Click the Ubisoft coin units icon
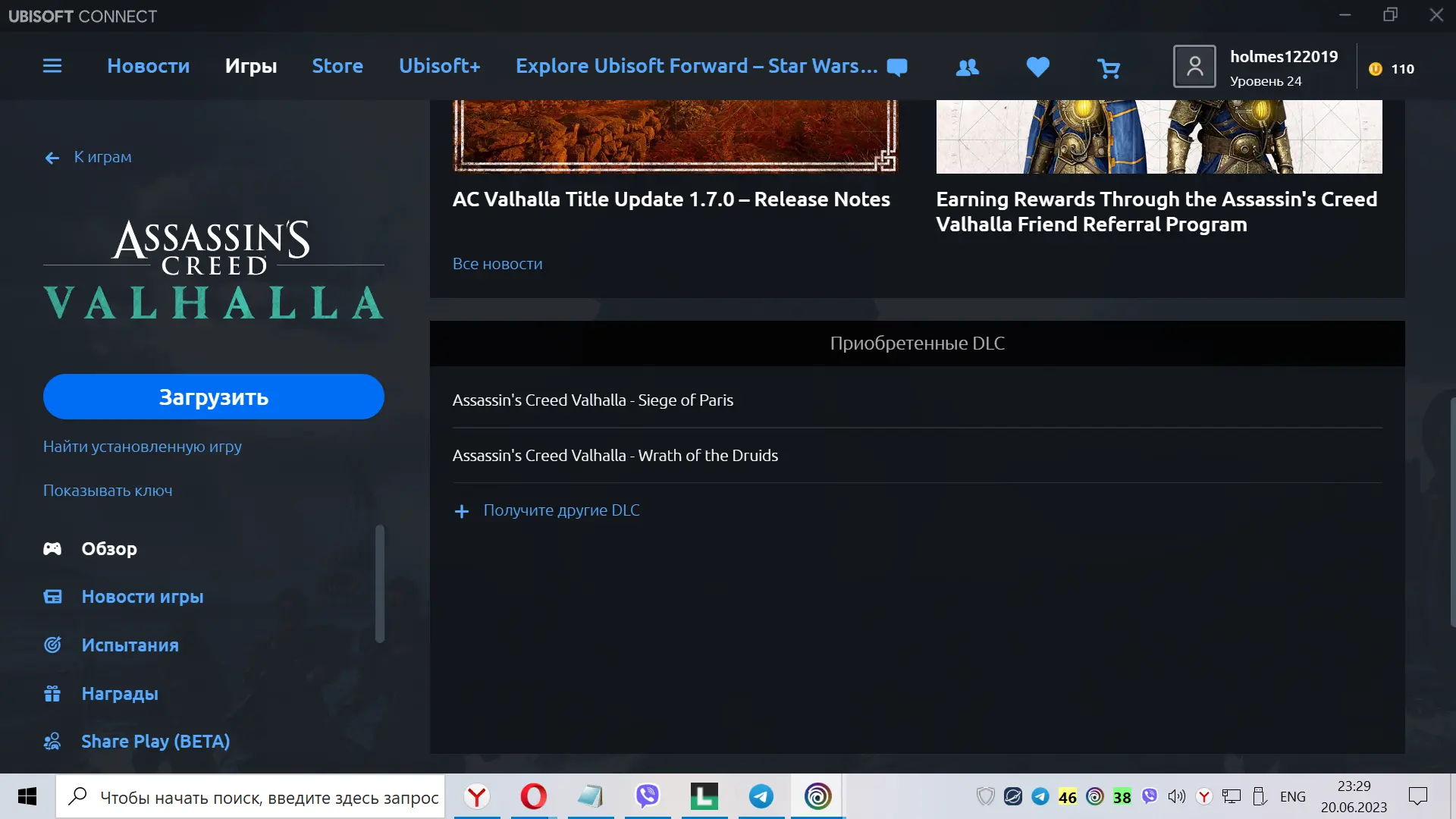 click(x=1375, y=69)
